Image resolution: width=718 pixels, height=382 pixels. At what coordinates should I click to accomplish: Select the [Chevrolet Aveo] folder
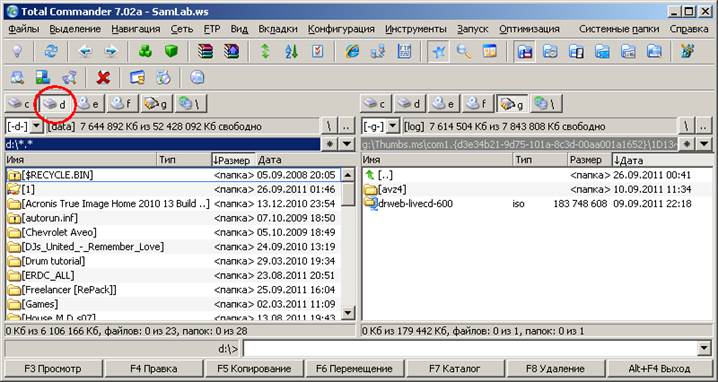coord(173,232)
